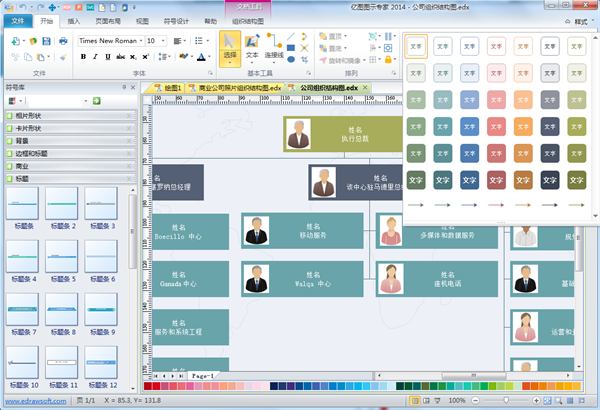Toggle normal view mode in status bar
This screenshot has height=410, width=600.
415,400
